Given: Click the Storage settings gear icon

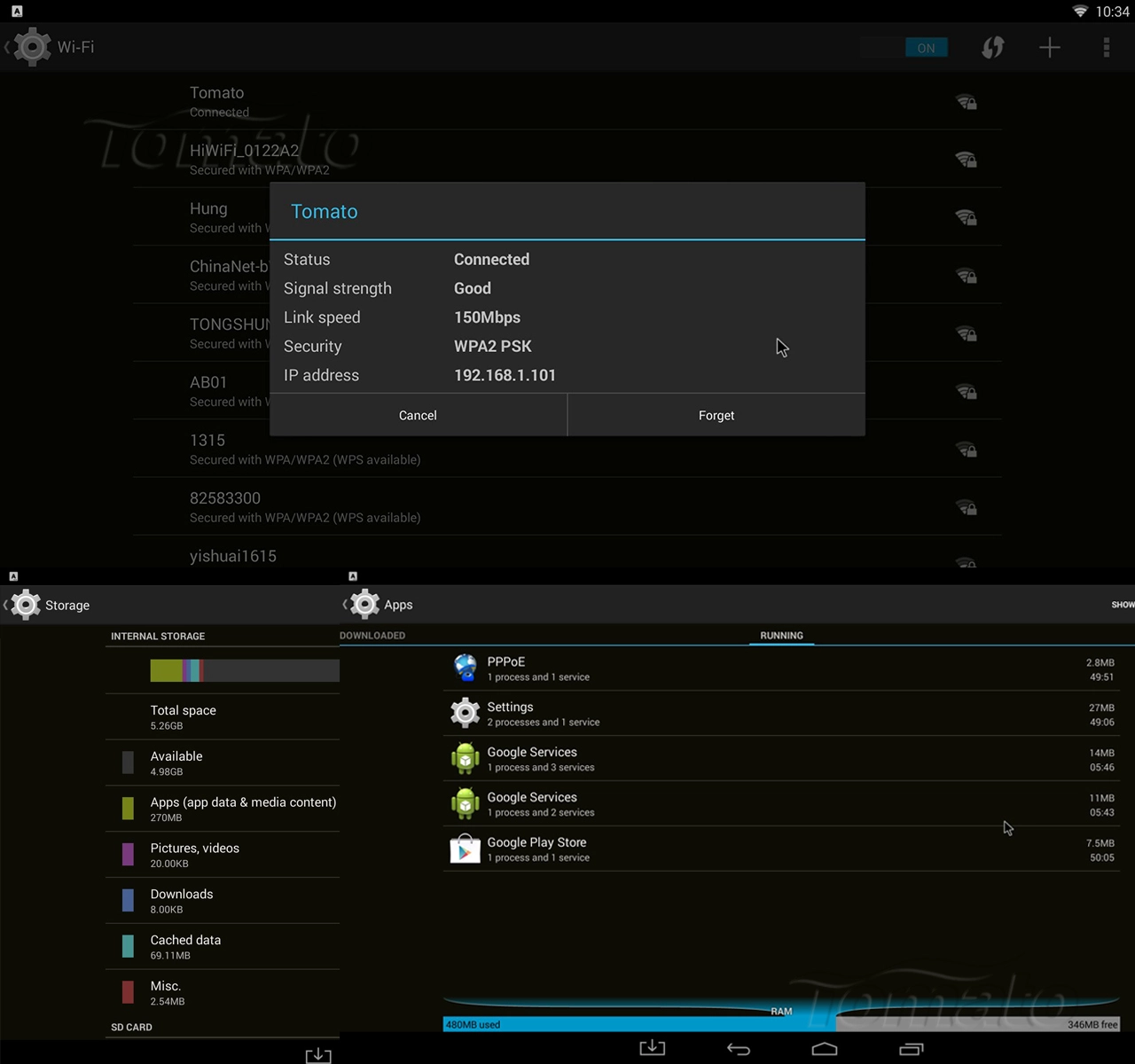Looking at the screenshot, I should (x=26, y=605).
